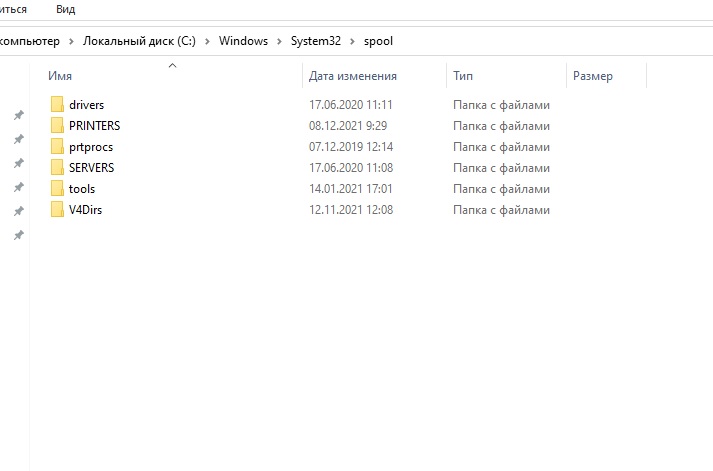The width and height of the screenshot is (713, 471).
Task: Click the SERVERS folder name
Action: point(91,168)
